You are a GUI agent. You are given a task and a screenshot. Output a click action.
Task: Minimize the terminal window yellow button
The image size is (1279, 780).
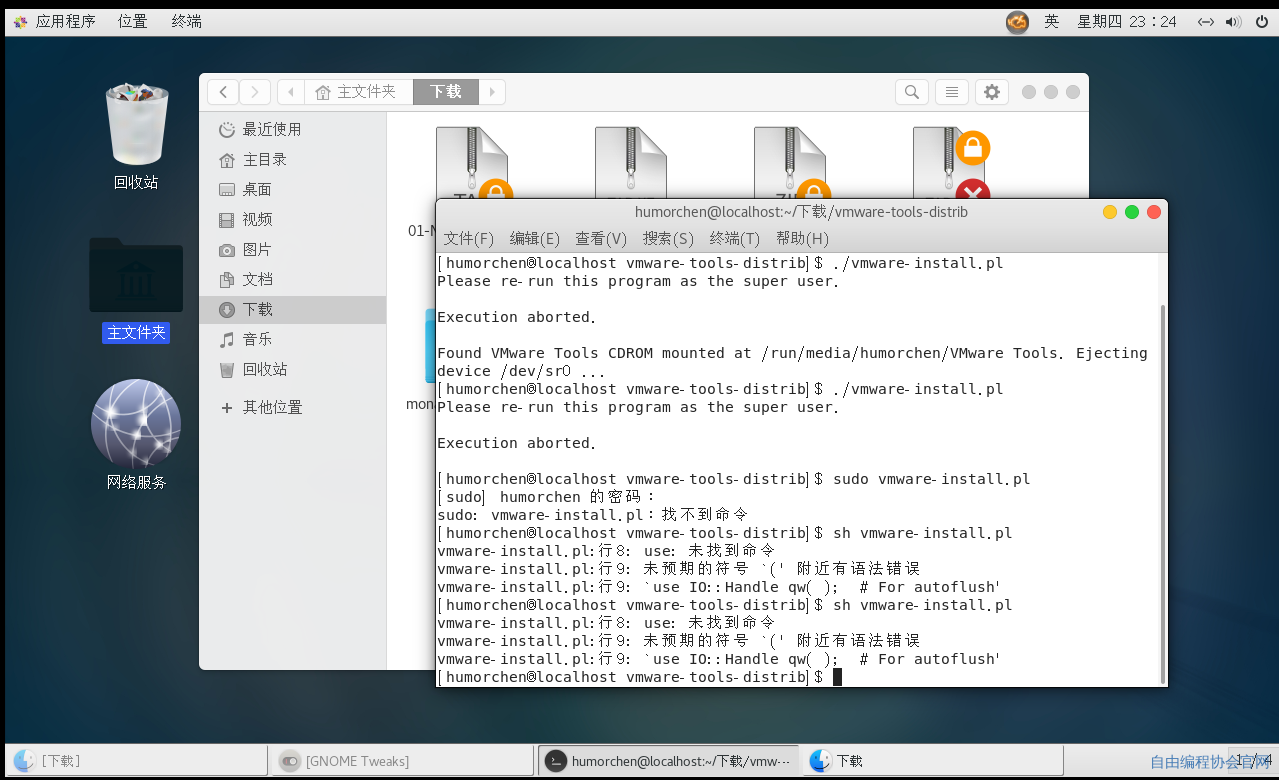1110,212
